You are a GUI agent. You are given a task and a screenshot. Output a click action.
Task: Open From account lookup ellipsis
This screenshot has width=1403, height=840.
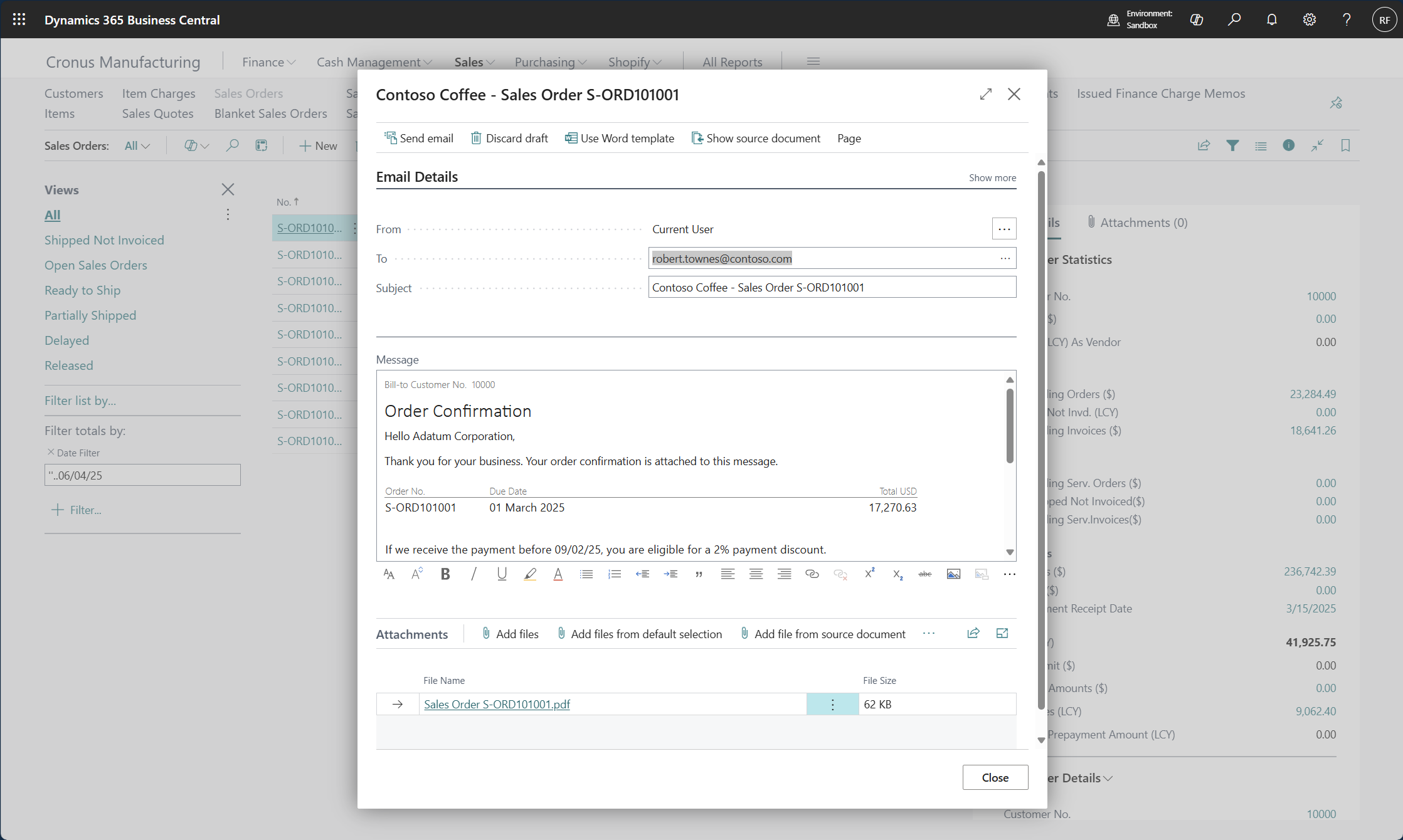(1004, 229)
